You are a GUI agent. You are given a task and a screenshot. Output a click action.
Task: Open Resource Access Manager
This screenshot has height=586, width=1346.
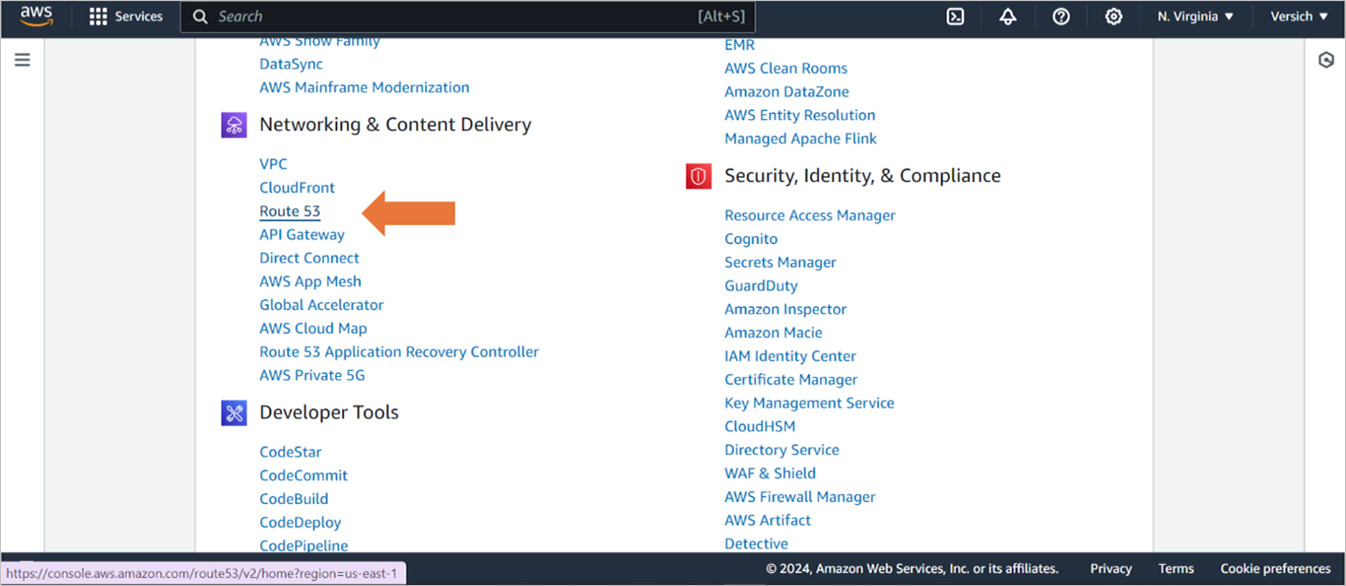[810, 216]
